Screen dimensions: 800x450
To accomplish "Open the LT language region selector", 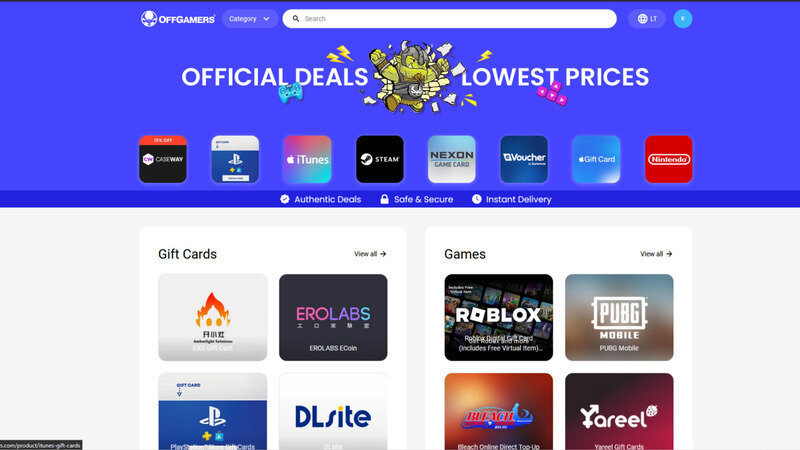I will pyautogui.click(x=647, y=19).
